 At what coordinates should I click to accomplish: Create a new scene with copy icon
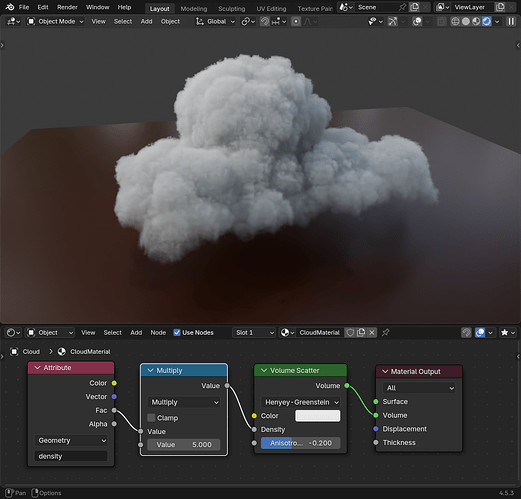[x=414, y=7]
